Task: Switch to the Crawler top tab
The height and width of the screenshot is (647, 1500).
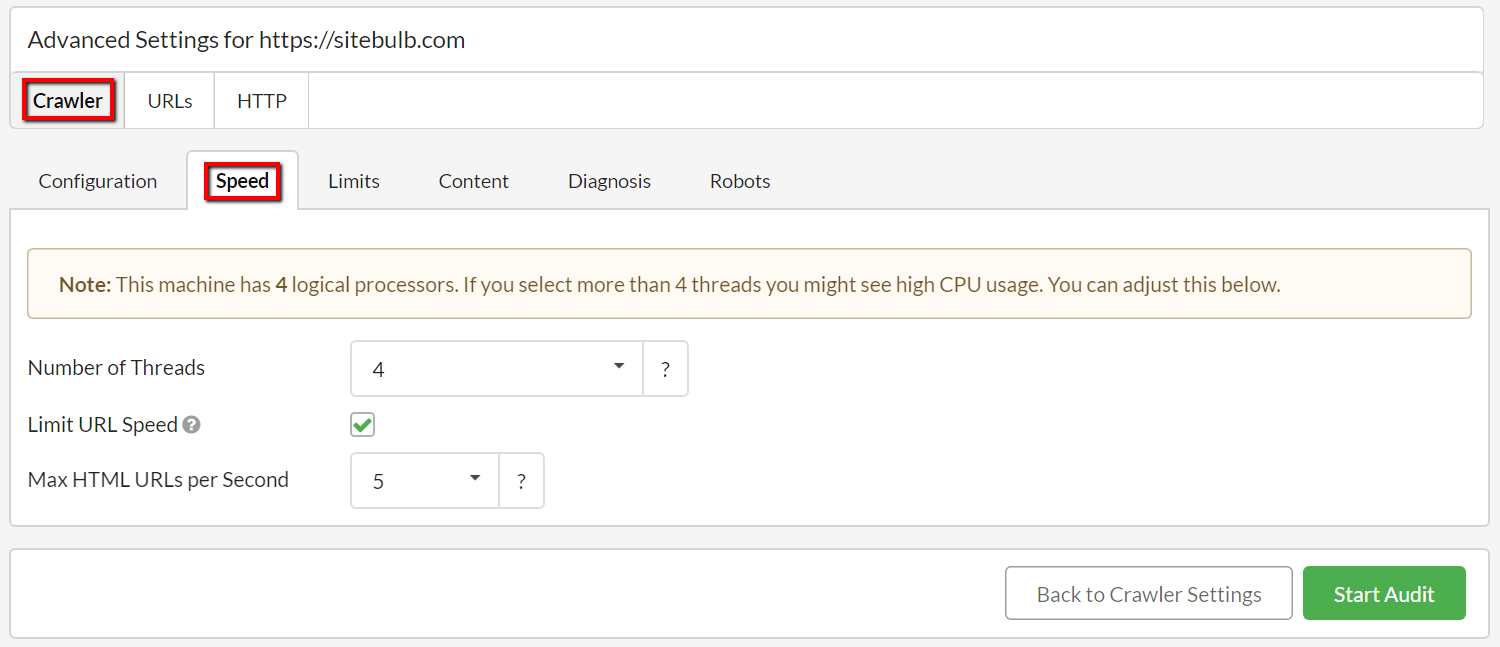Action: 68,101
